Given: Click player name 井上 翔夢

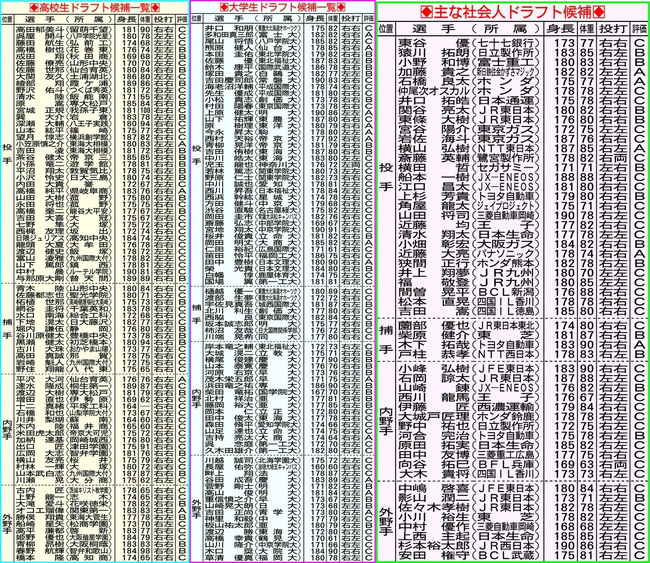Looking at the screenshot, I should (434, 273).
